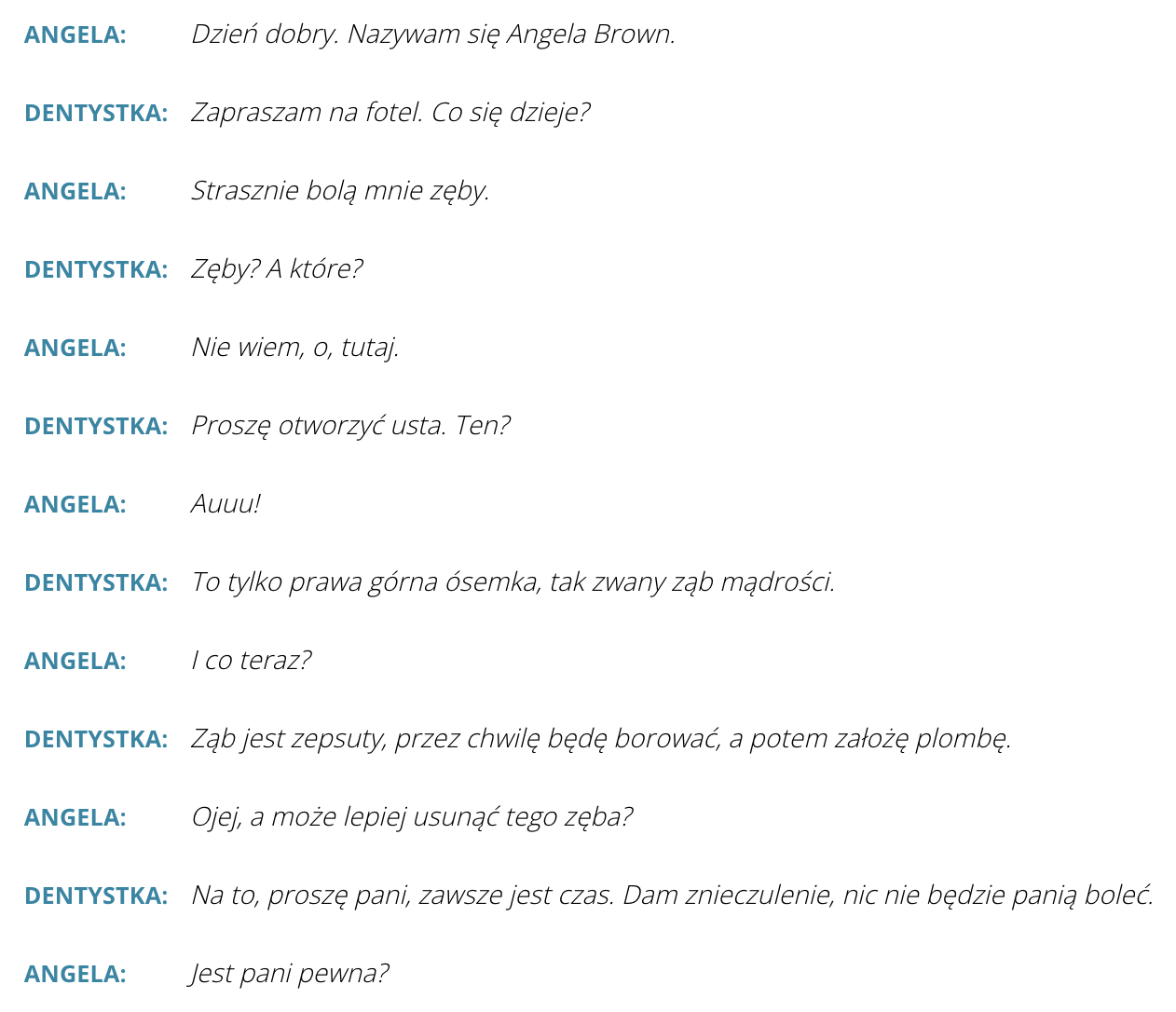This screenshot has width=1176, height=1012.
Task: Click the line 'Dzień dobry. Nazywam się Angela Brown.'
Action: (433, 34)
